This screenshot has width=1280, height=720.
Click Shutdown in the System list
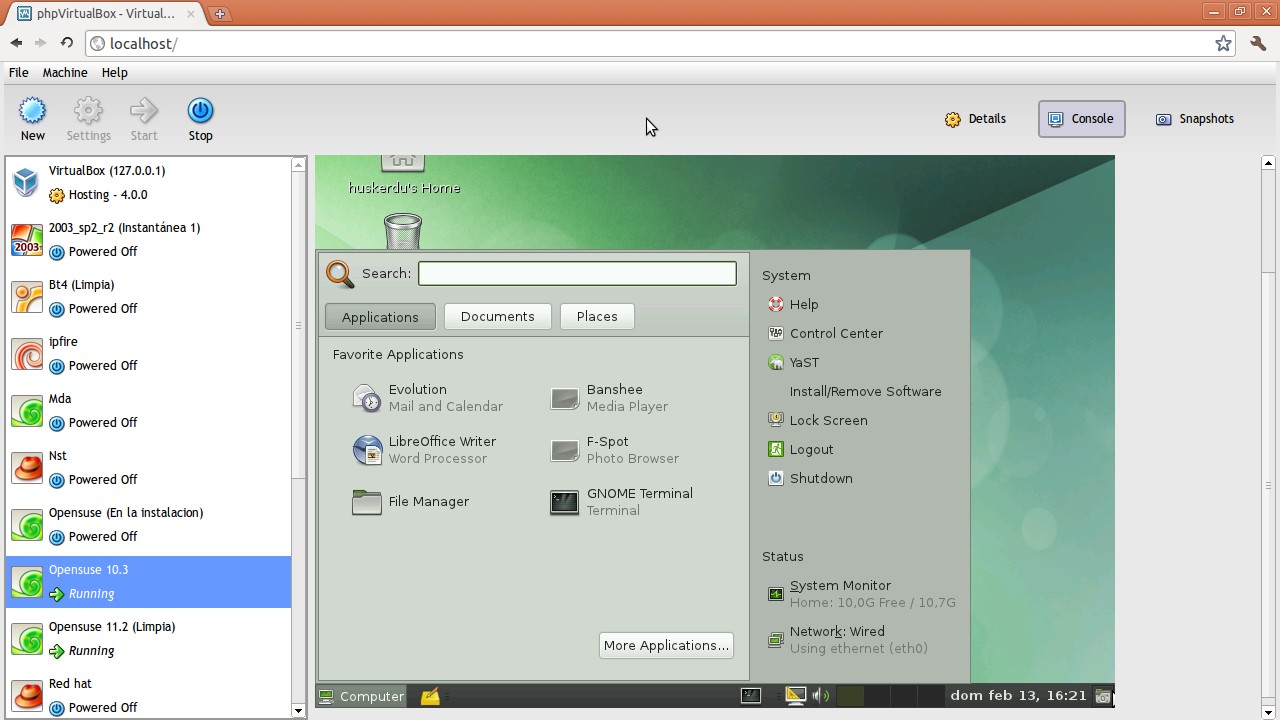point(810,479)
